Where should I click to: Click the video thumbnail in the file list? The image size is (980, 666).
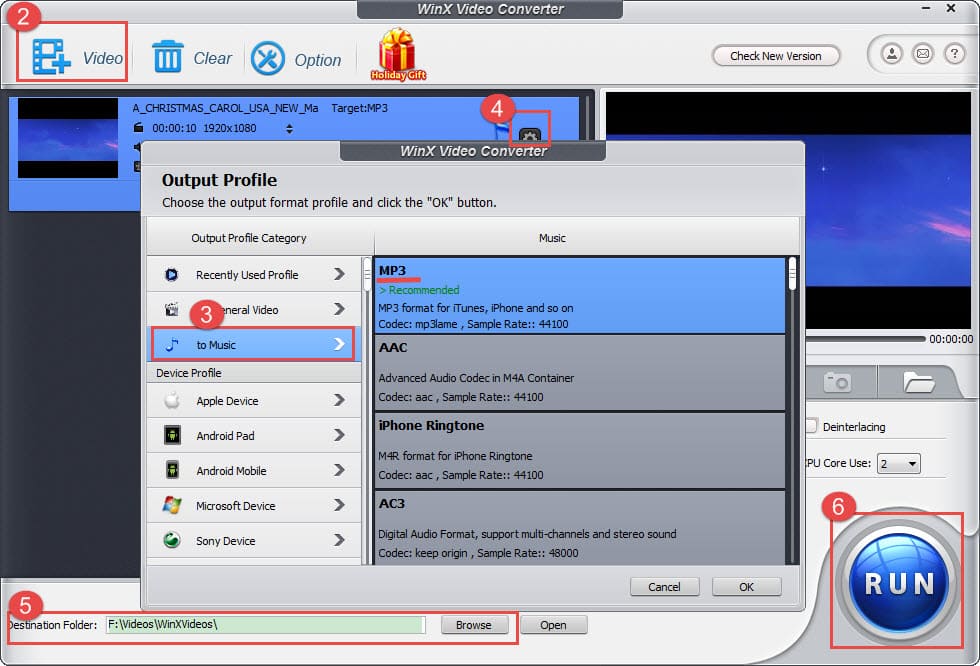(68, 138)
